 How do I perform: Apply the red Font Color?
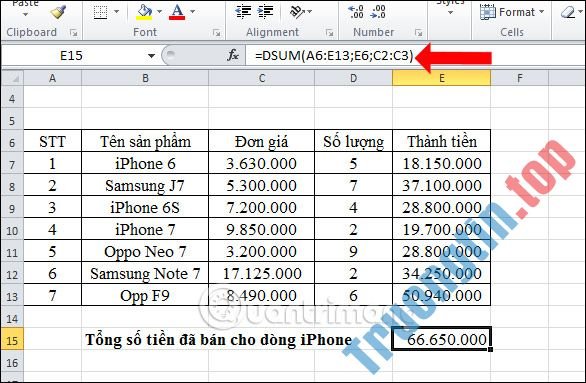click(x=177, y=12)
